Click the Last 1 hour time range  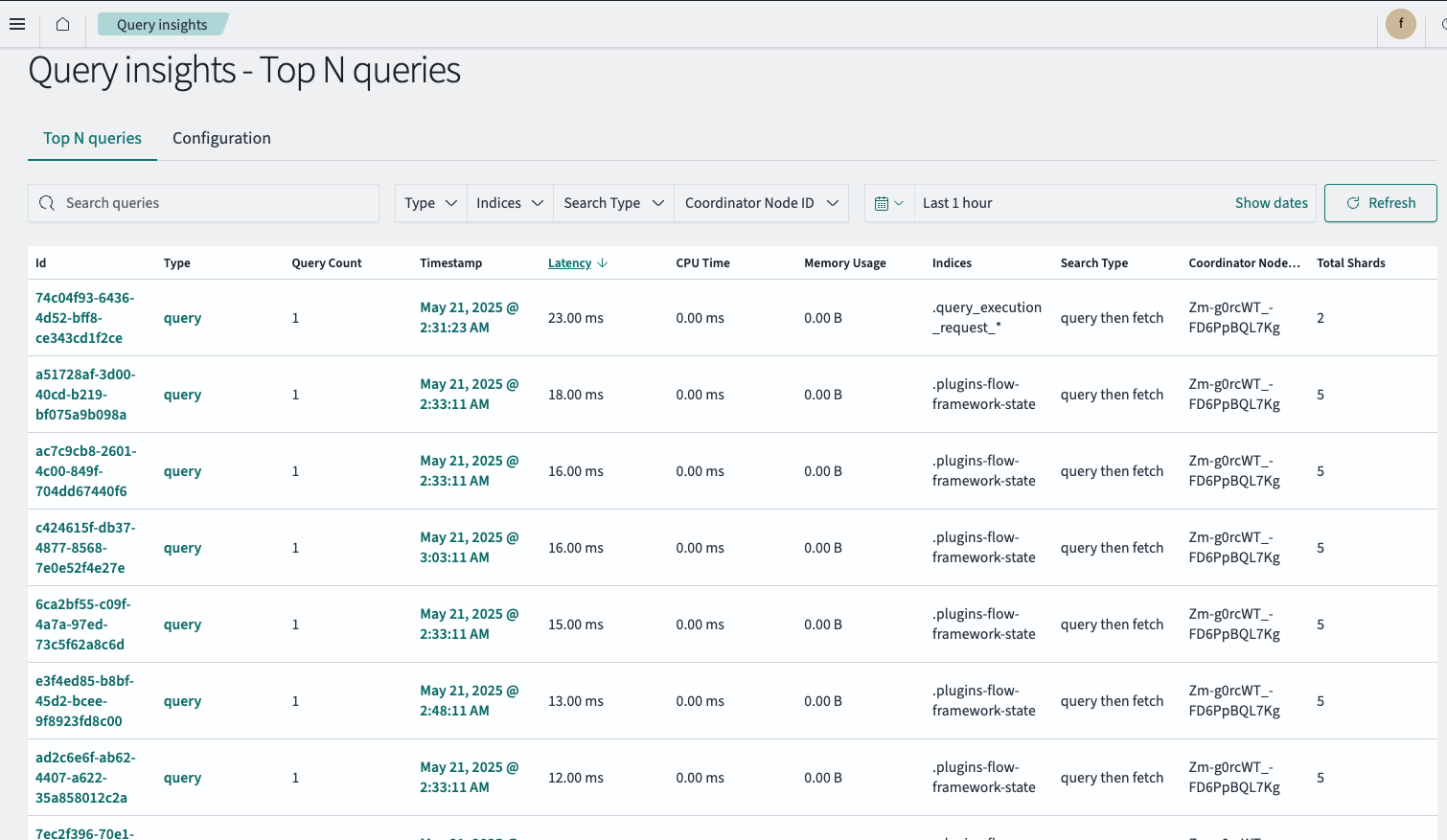[957, 203]
